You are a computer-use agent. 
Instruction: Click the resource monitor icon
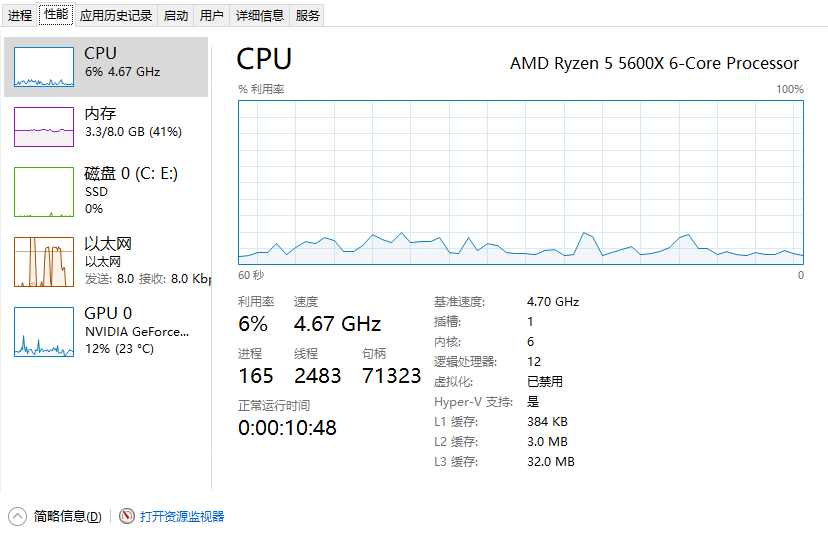[127, 516]
